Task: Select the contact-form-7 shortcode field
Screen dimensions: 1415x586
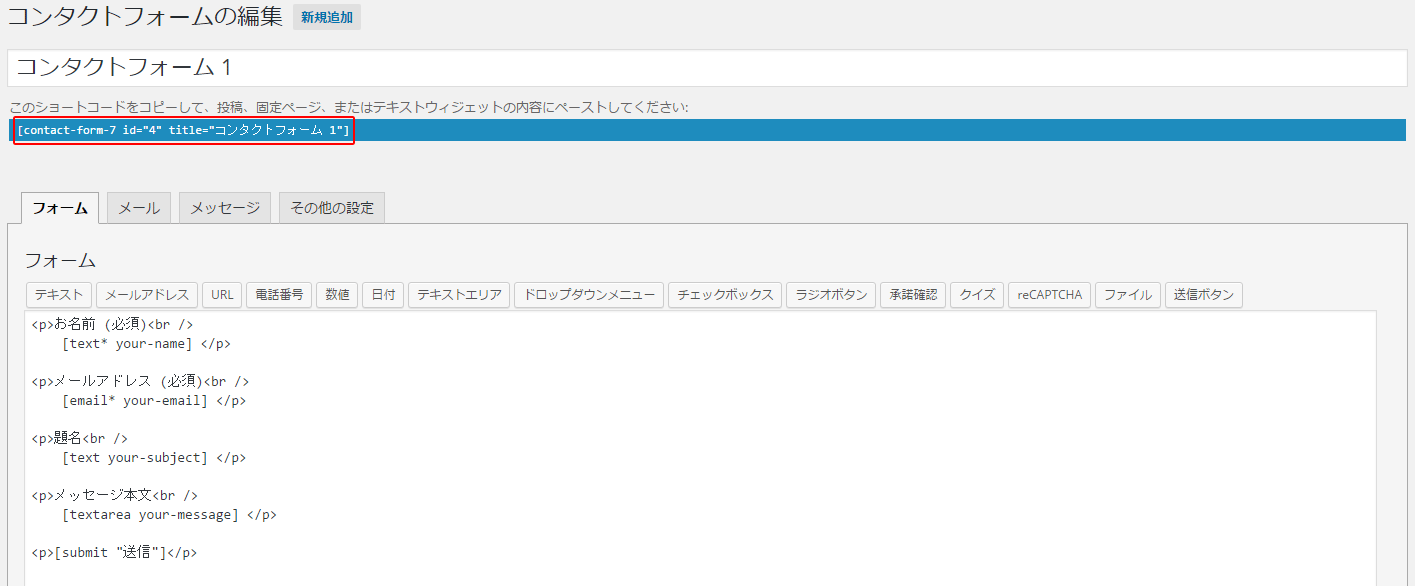Action: 707,130
